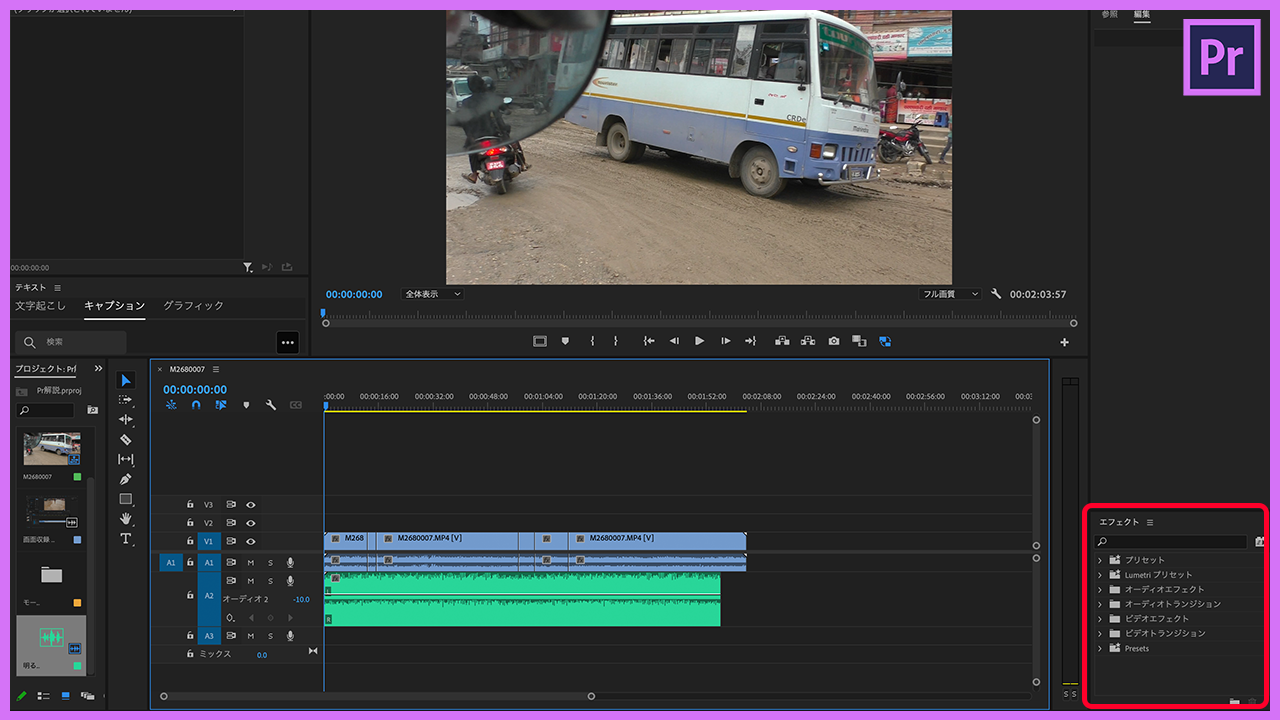
Task: Expand the オーディオトランジション folder
Action: [1101, 604]
